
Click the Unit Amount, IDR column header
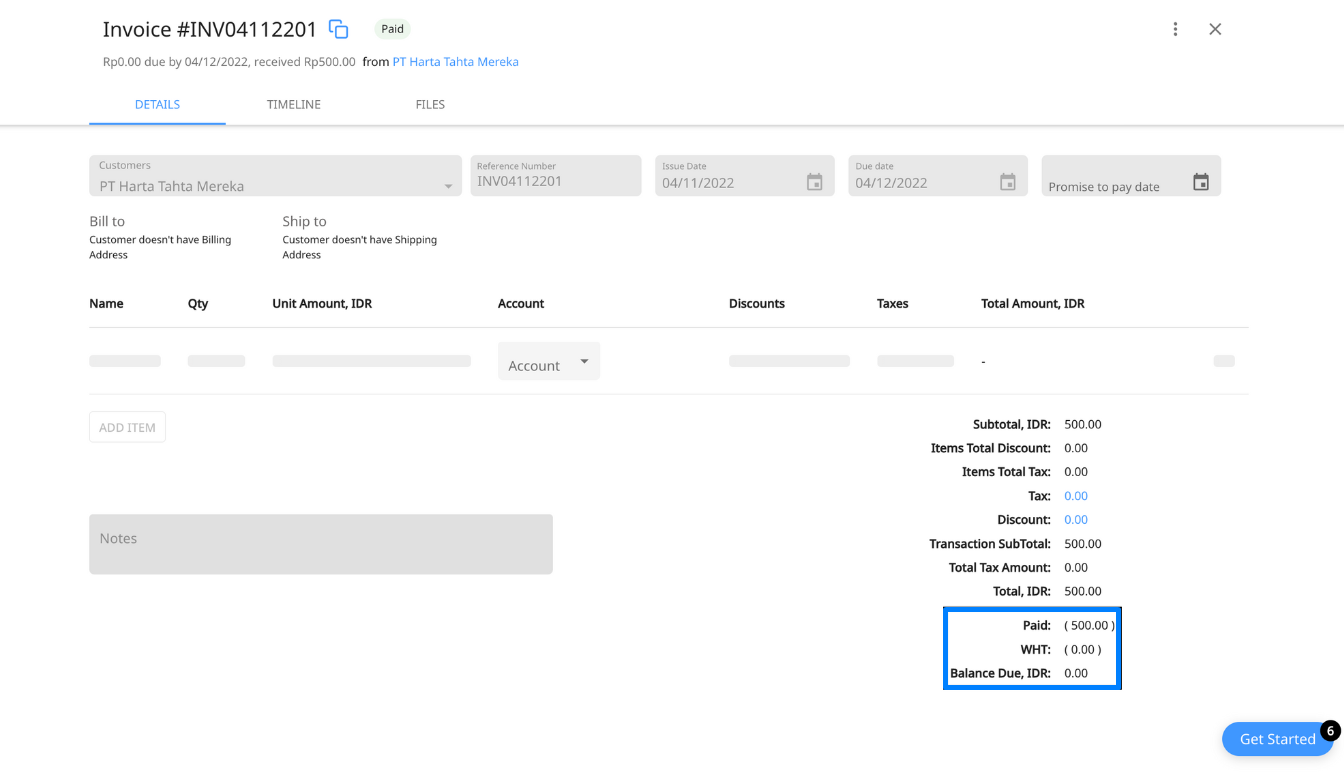click(322, 303)
